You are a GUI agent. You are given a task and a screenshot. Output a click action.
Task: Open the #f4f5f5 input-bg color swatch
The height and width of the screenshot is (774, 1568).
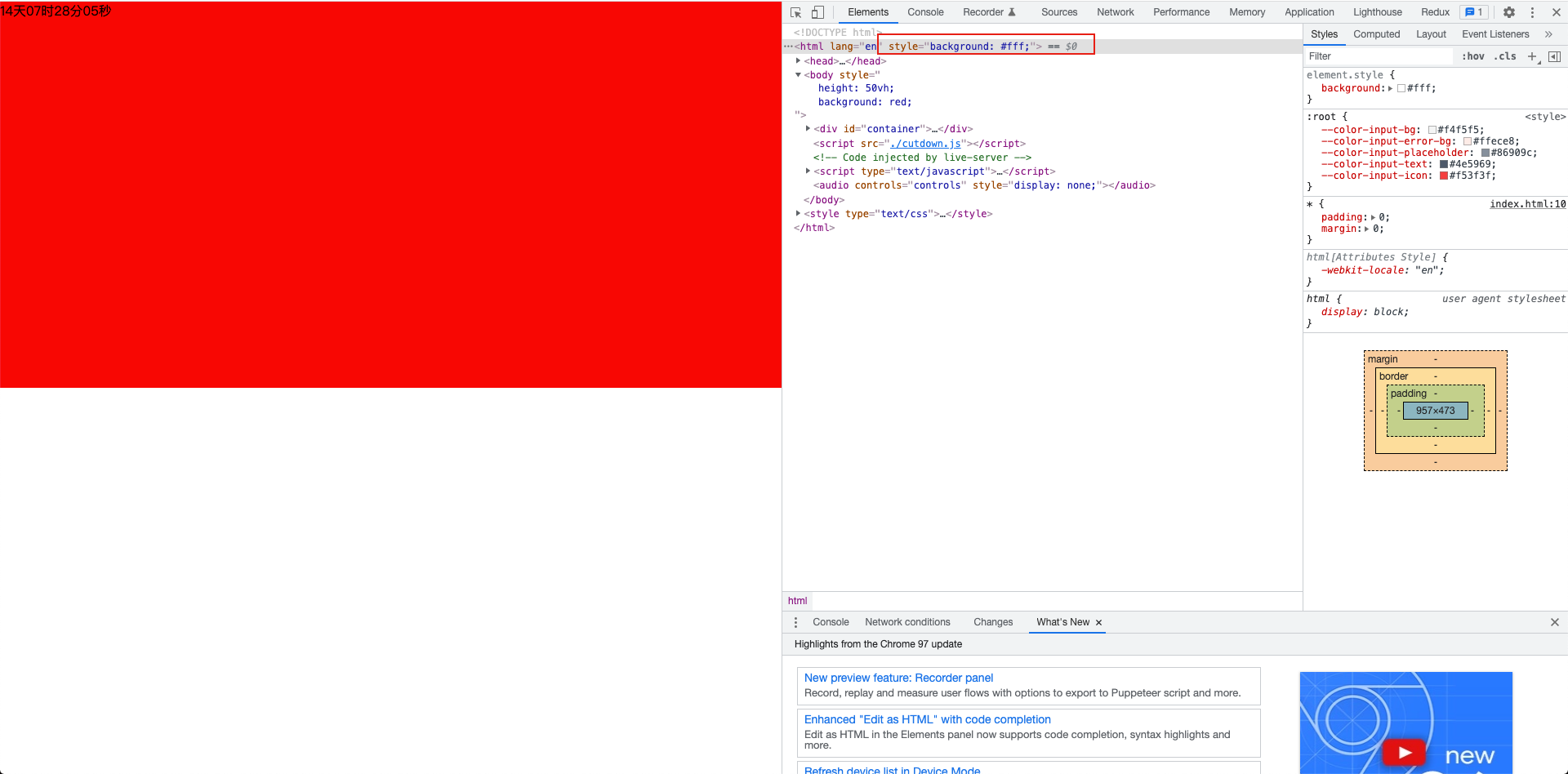tap(1432, 130)
